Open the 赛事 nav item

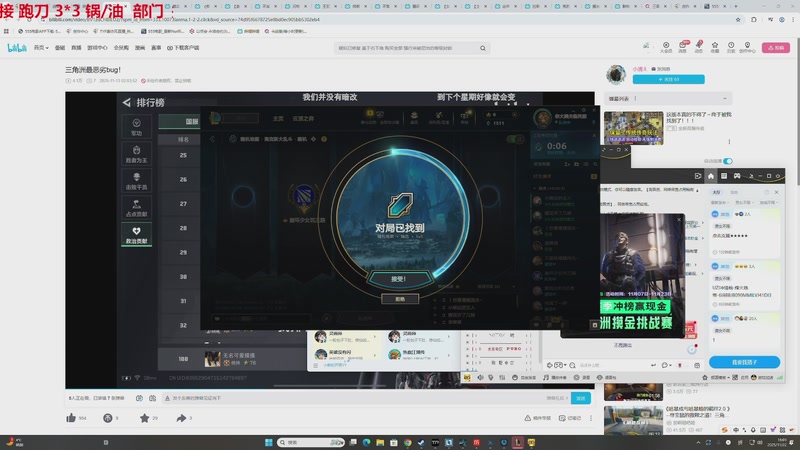point(156,48)
